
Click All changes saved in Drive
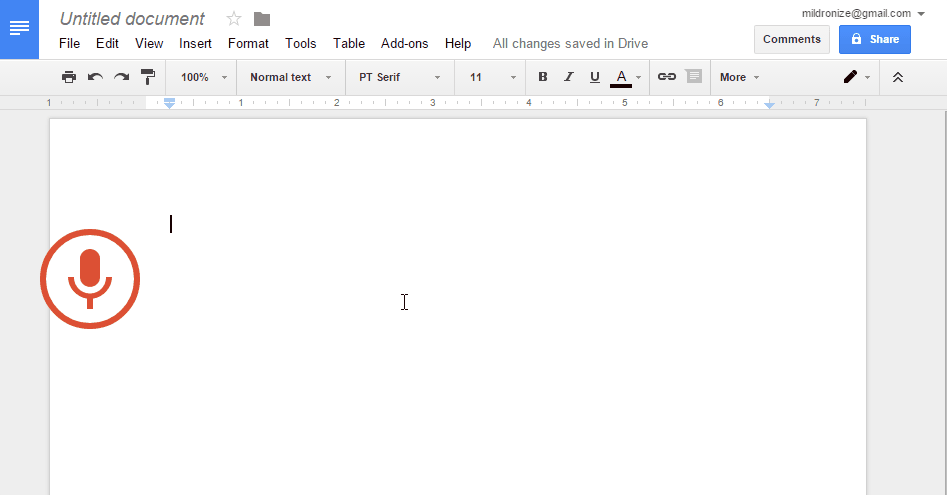point(570,43)
